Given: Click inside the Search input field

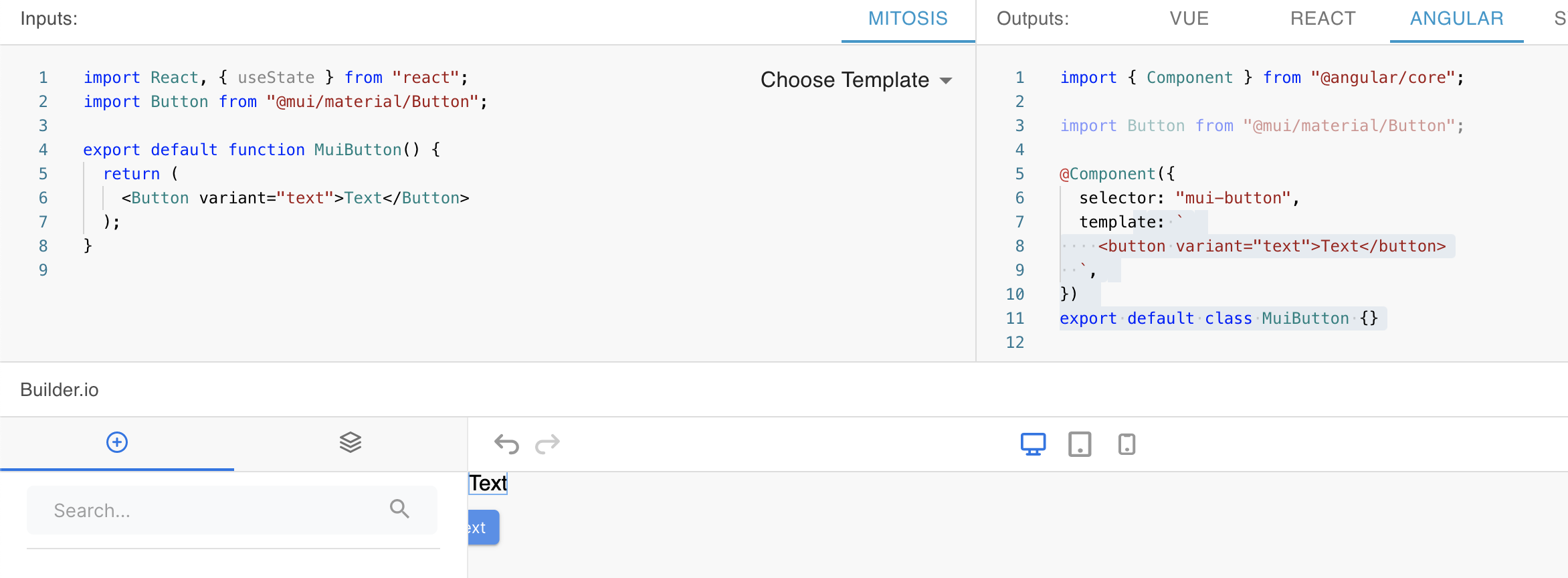Looking at the screenshot, I should 201,509.
